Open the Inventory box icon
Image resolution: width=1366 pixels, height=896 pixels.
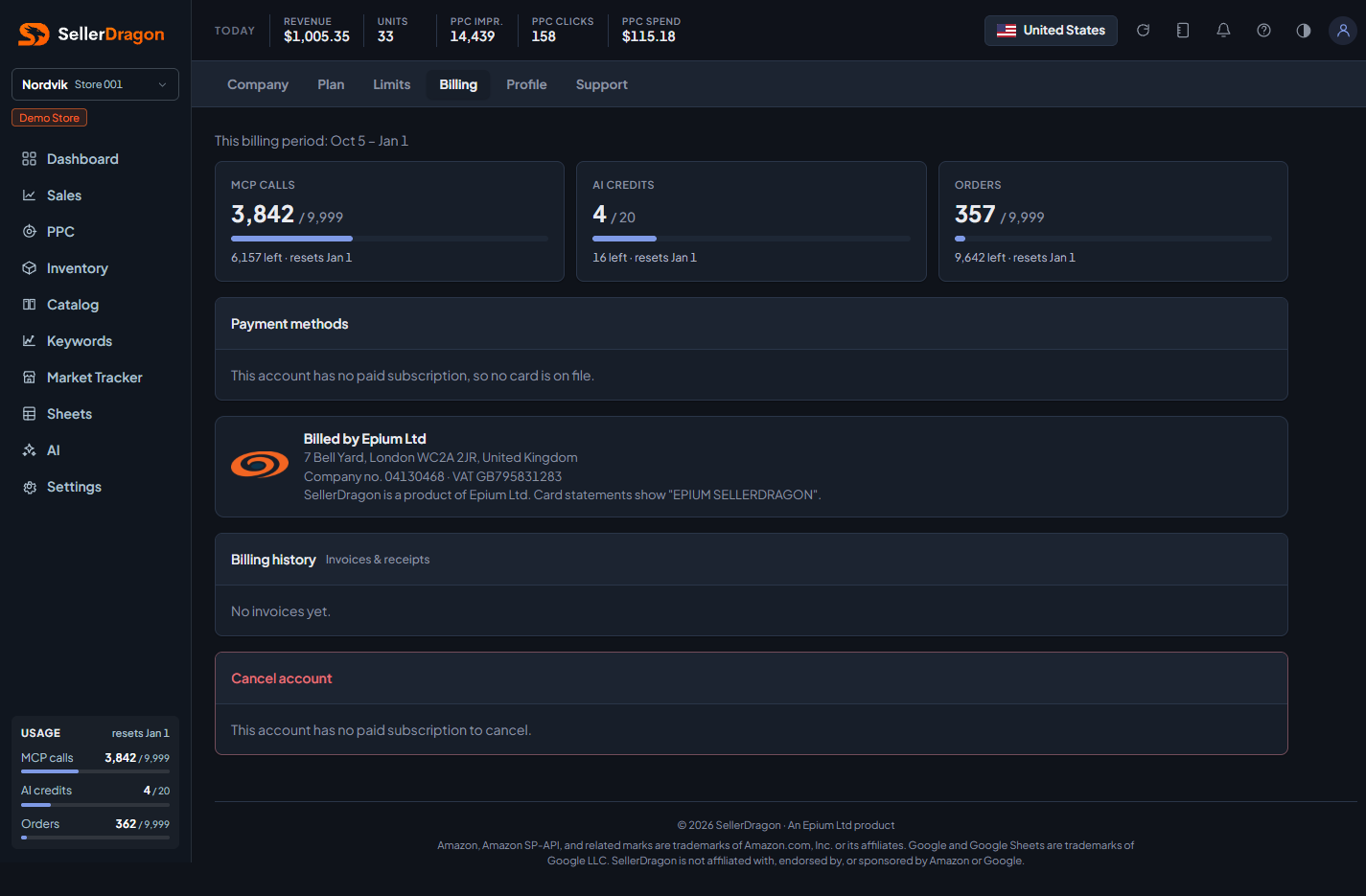click(x=30, y=268)
